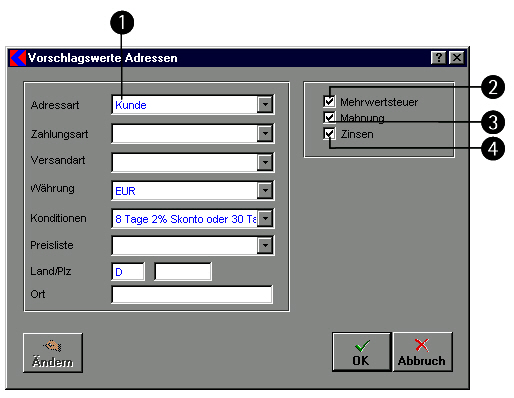Open the Versandart dropdown list
514x398 pixels.
(x=265, y=163)
